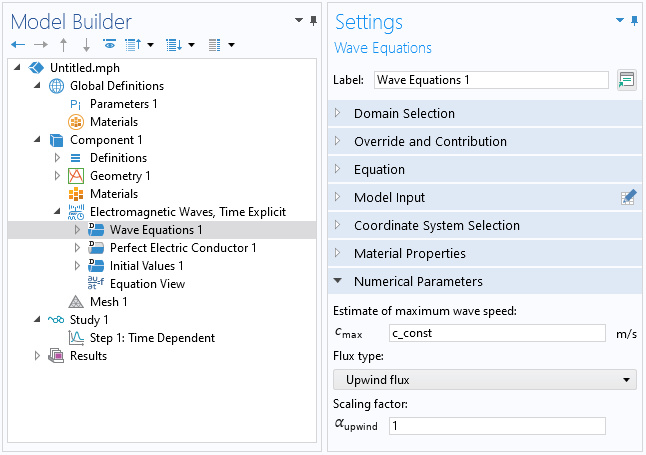Click the Model Input edit icon
Viewport: 646px width, 455px height.
(x=628, y=197)
